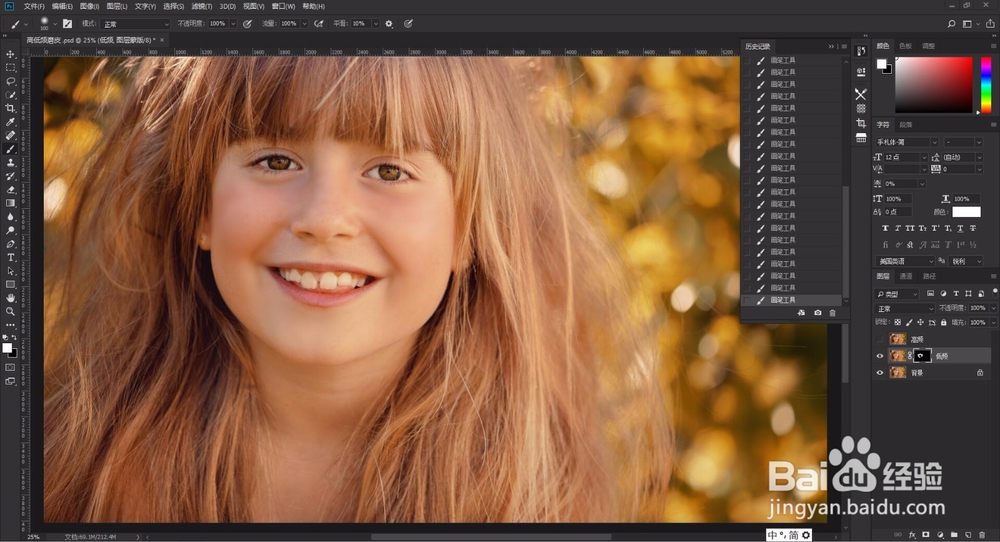1000x542 pixels.
Task: Select the Move tool
Action: (10, 54)
